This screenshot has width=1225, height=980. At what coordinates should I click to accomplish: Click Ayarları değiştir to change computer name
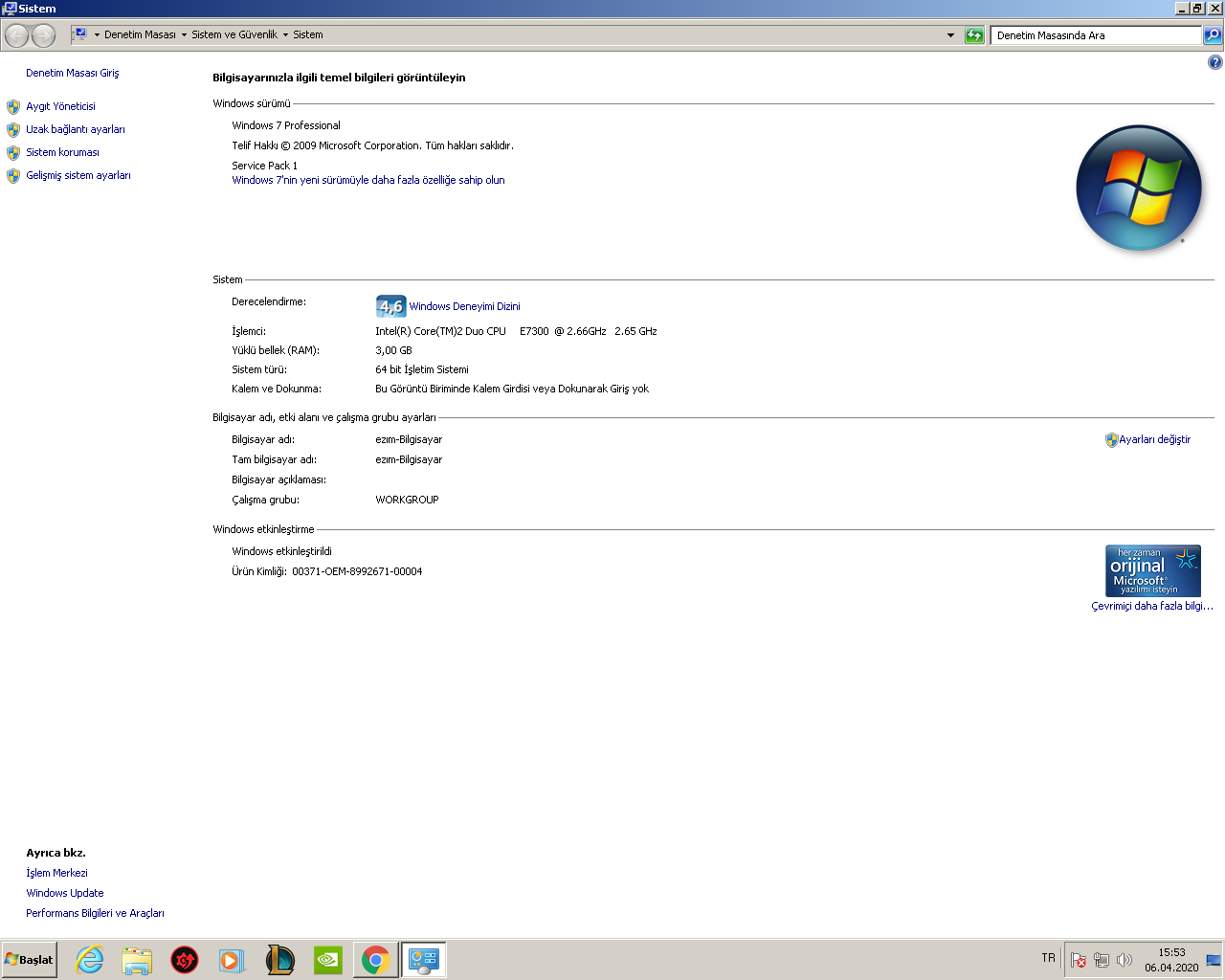click(x=1154, y=439)
